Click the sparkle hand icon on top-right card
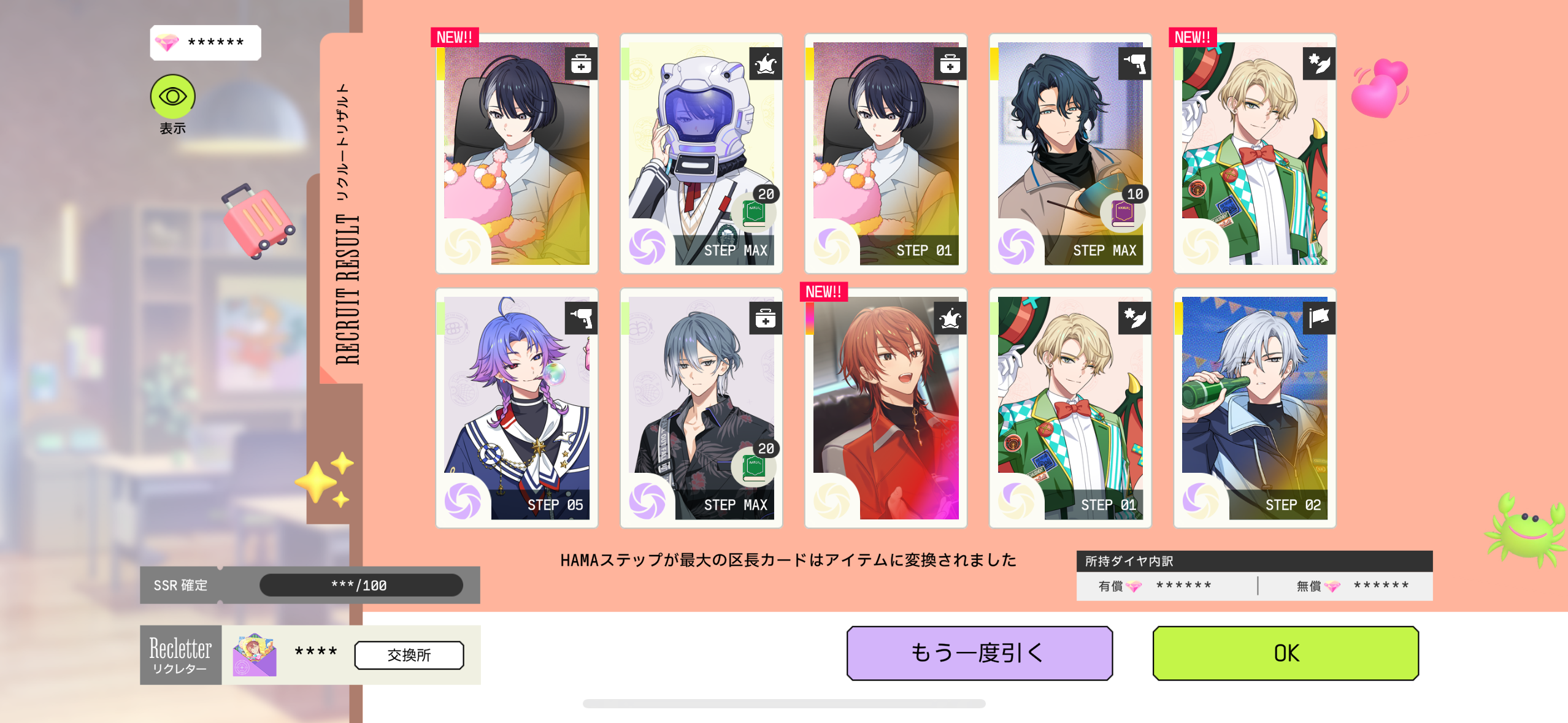Screen dimensions: 1568x723 [x=1319, y=64]
